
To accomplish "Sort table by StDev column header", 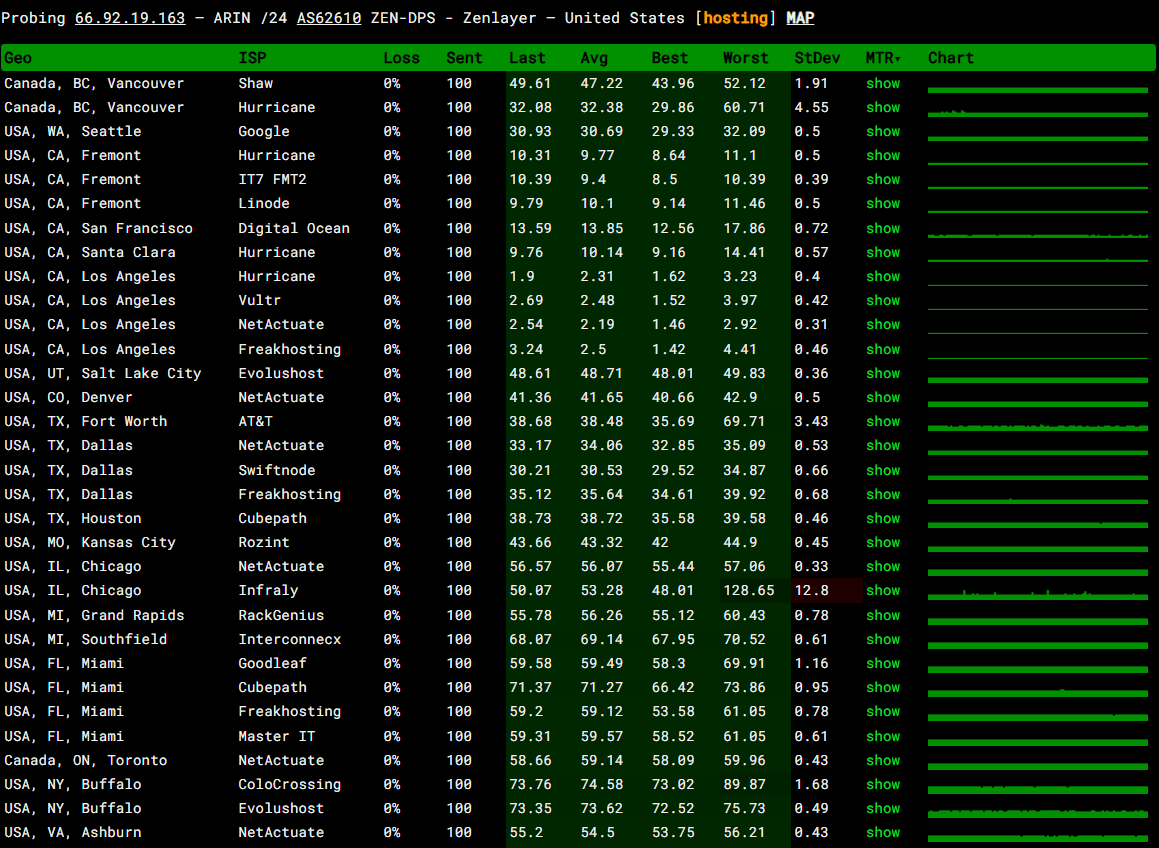I will [817, 58].
